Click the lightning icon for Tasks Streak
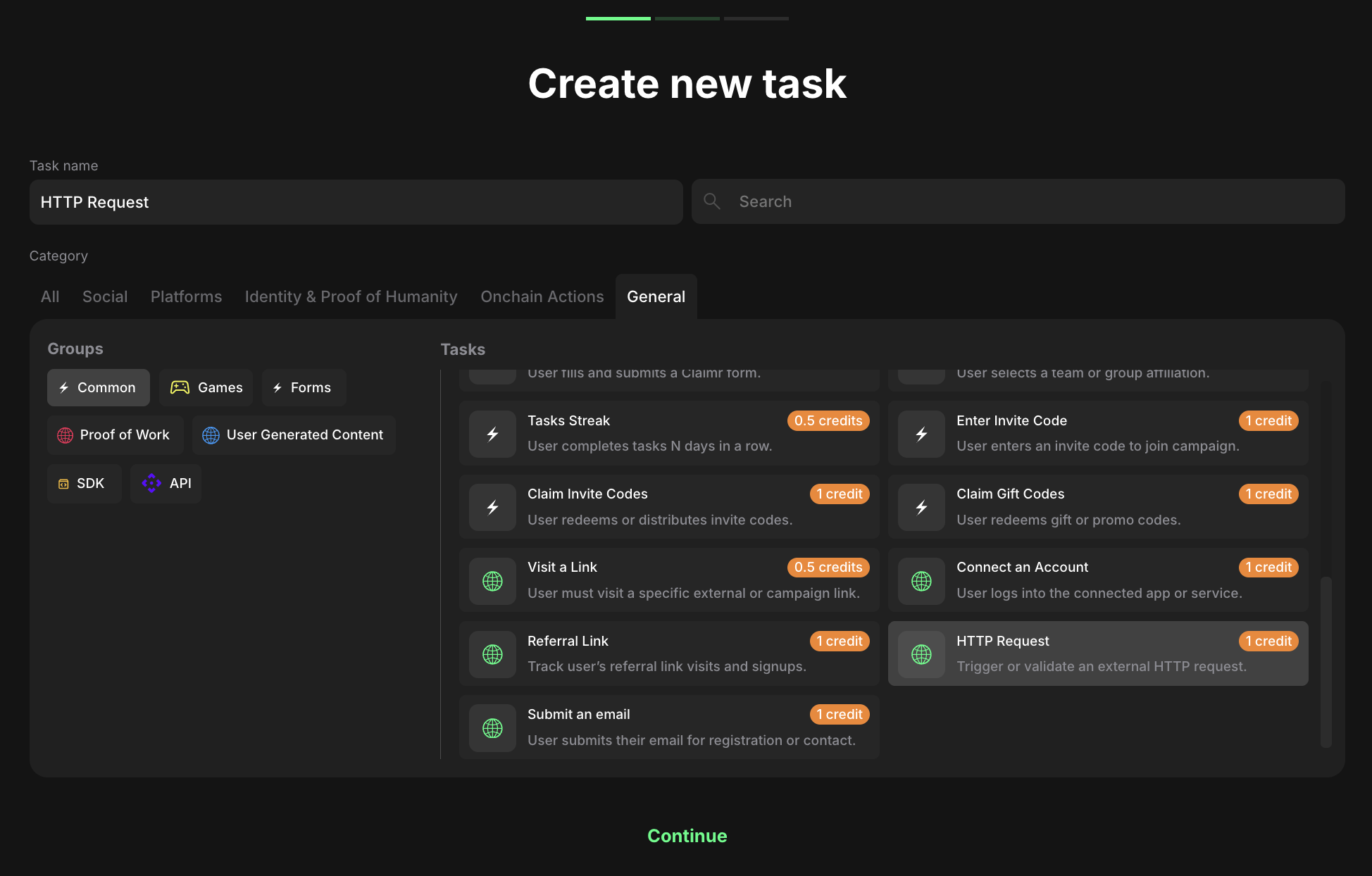 click(x=492, y=434)
